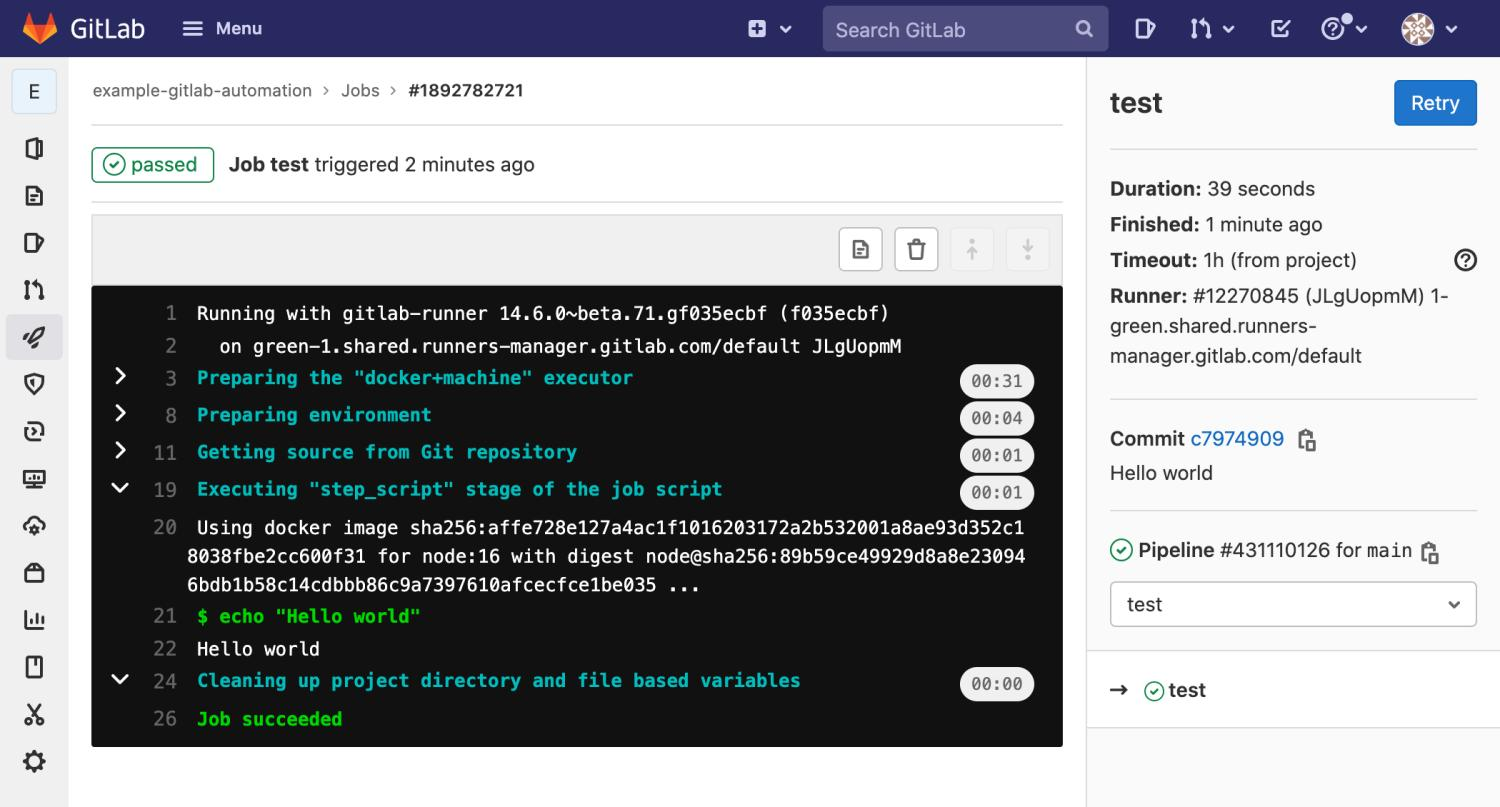The image size is (1500, 807).
Task: Open Merge requests in left sidebar
Action: [34, 290]
